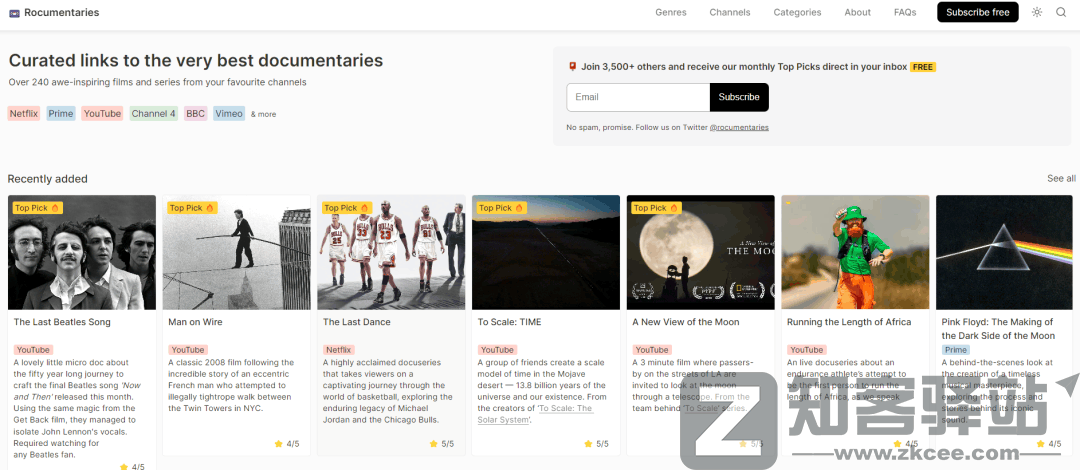Click the star rating on Man on Wire

click(x=286, y=444)
